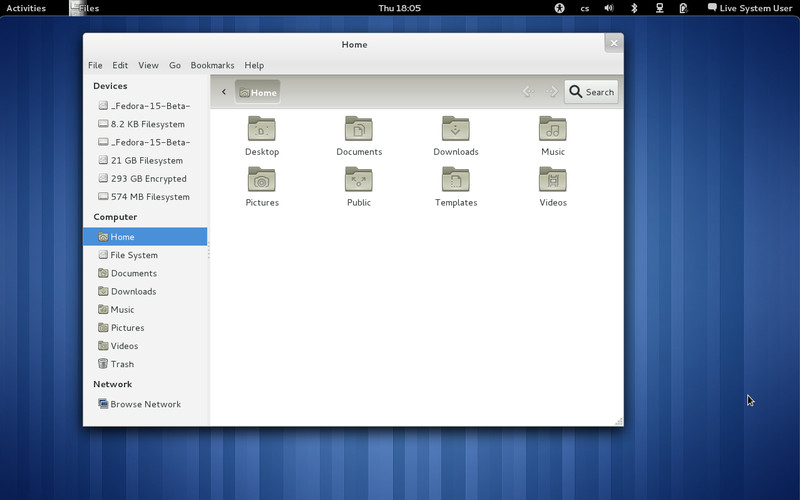Open the Bookmarks menu
Screen dimensions: 800x500
pyautogui.click(x=212, y=65)
